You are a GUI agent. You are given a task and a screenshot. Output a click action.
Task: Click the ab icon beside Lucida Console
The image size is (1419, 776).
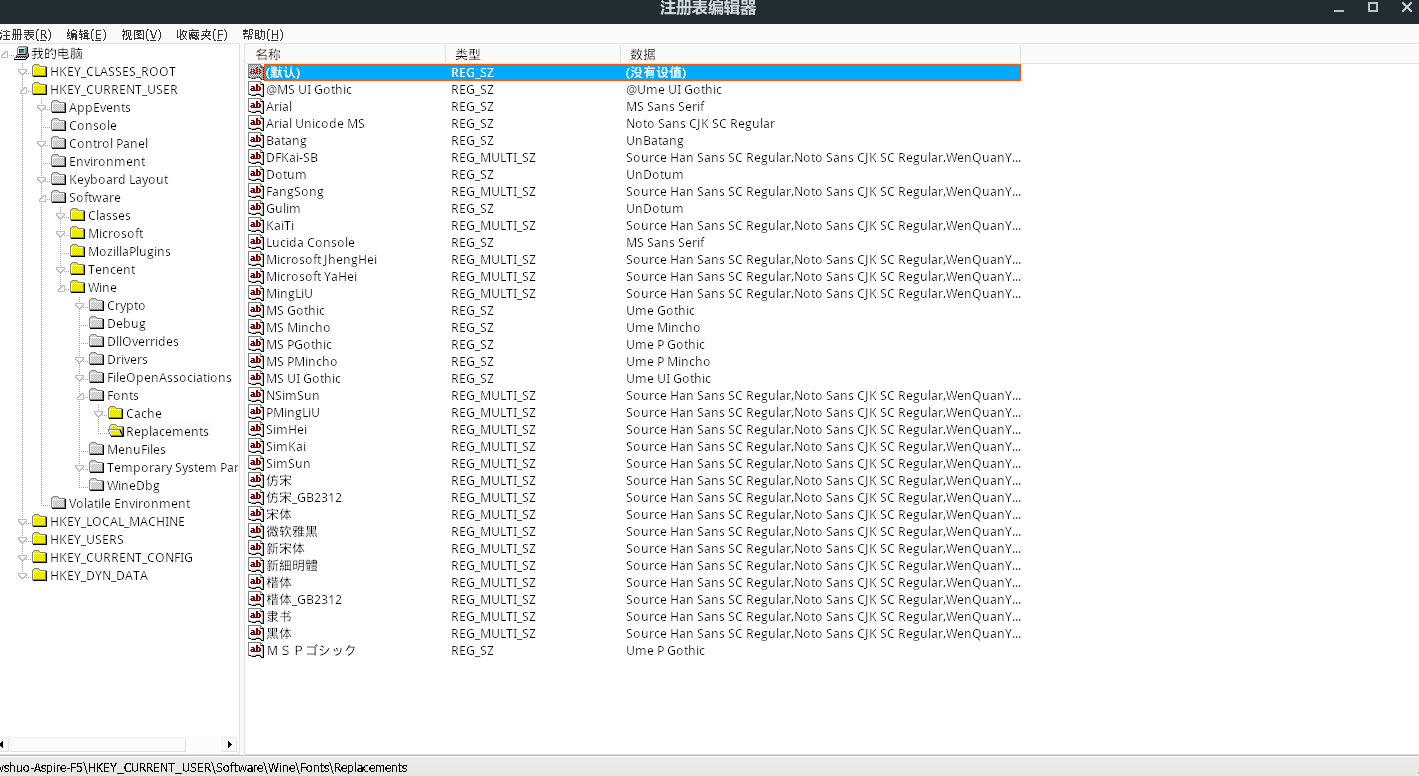tap(256, 242)
